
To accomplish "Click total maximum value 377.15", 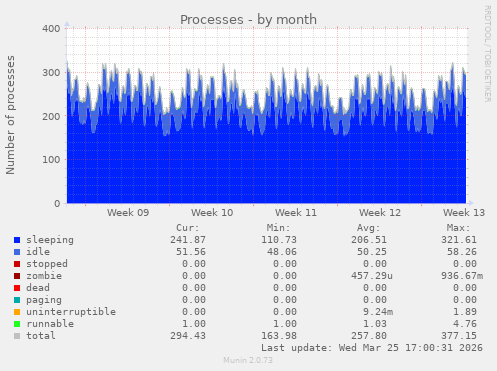I will point(459,336).
